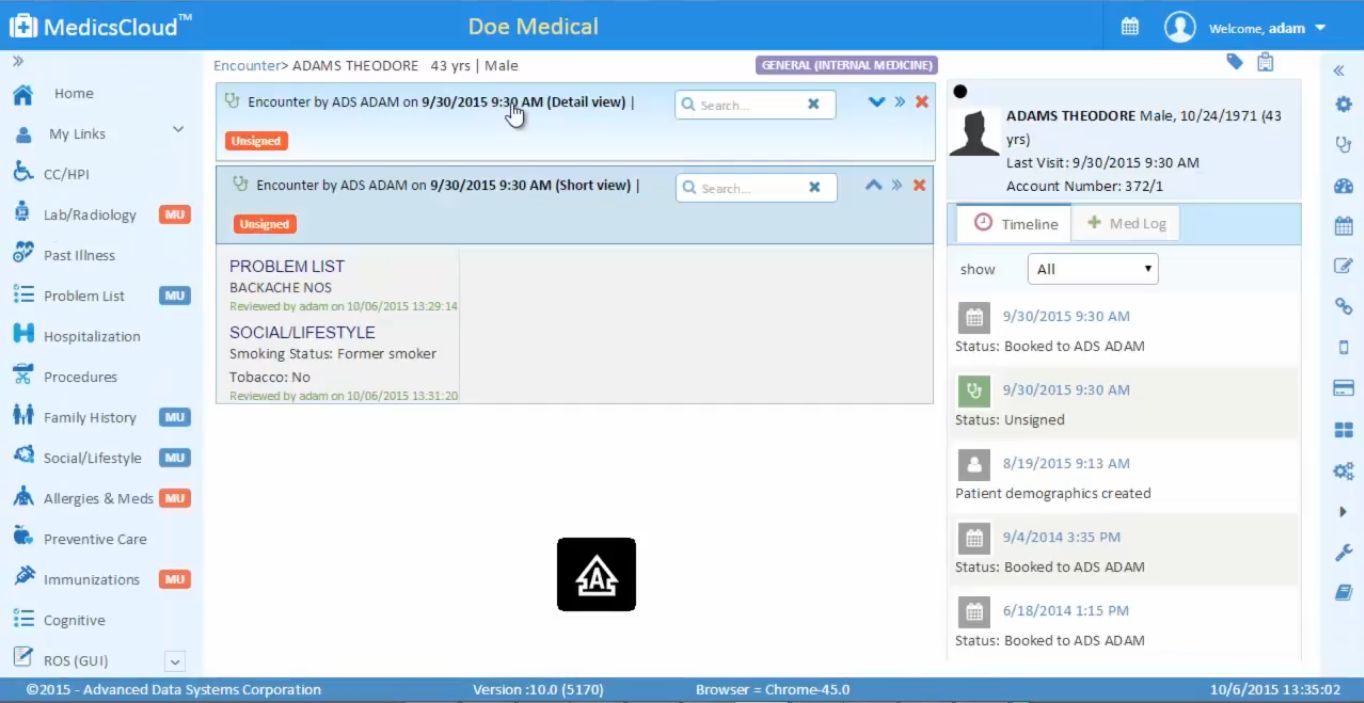Viewport: 1364px width, 703px height.
Task: Open Hospitalization section
Action: (92, 337)
